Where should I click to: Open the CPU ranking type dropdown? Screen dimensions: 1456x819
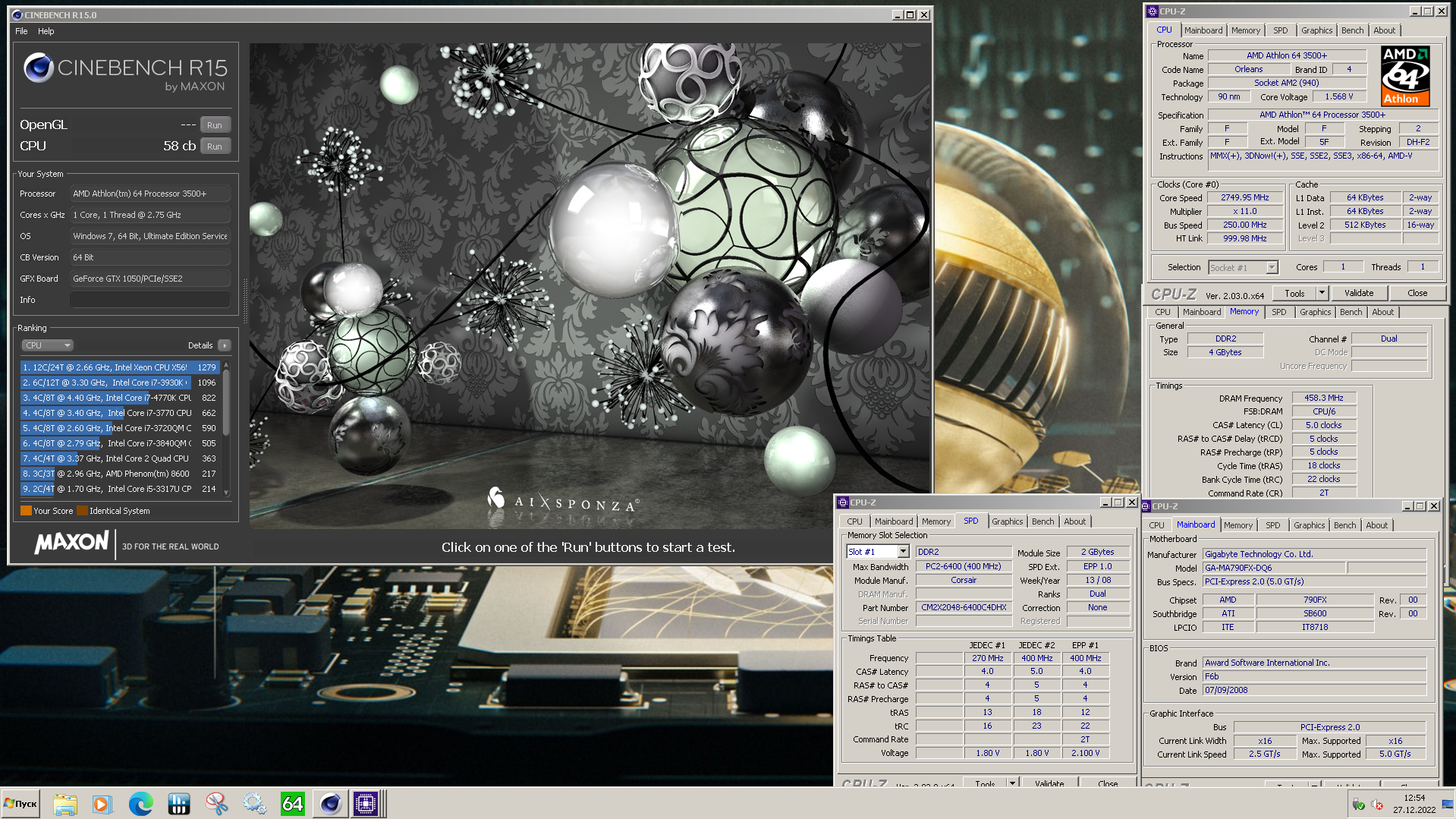47,345
